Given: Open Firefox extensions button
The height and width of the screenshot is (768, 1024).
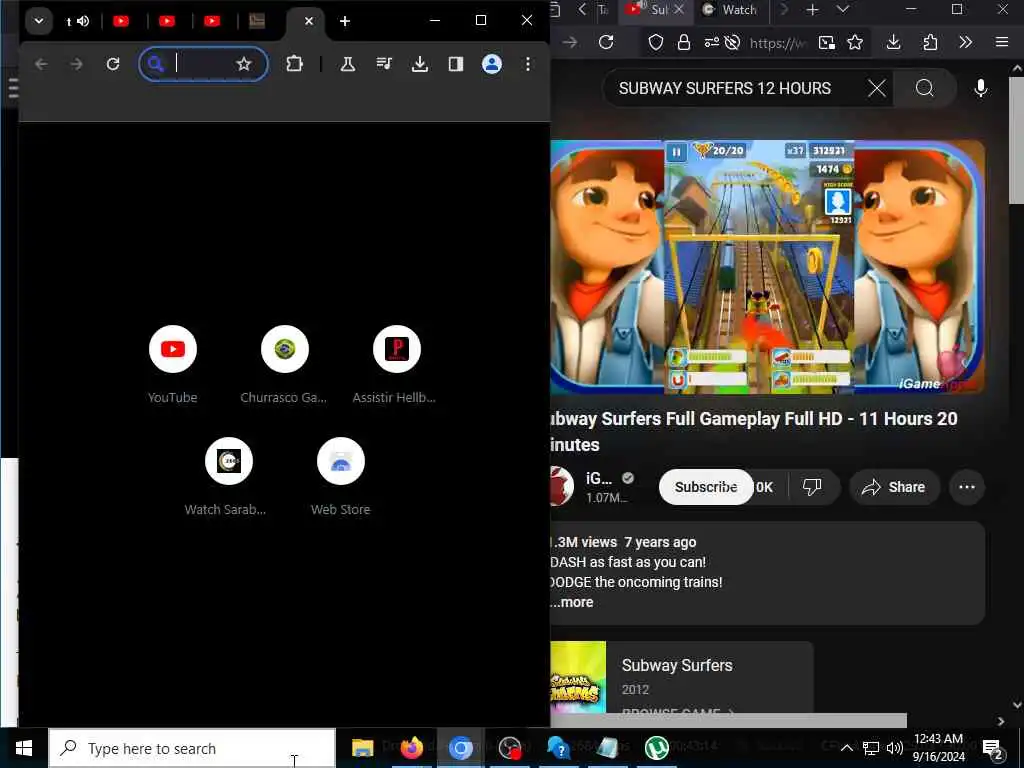Looking at the screenshot, I should 930,42.
